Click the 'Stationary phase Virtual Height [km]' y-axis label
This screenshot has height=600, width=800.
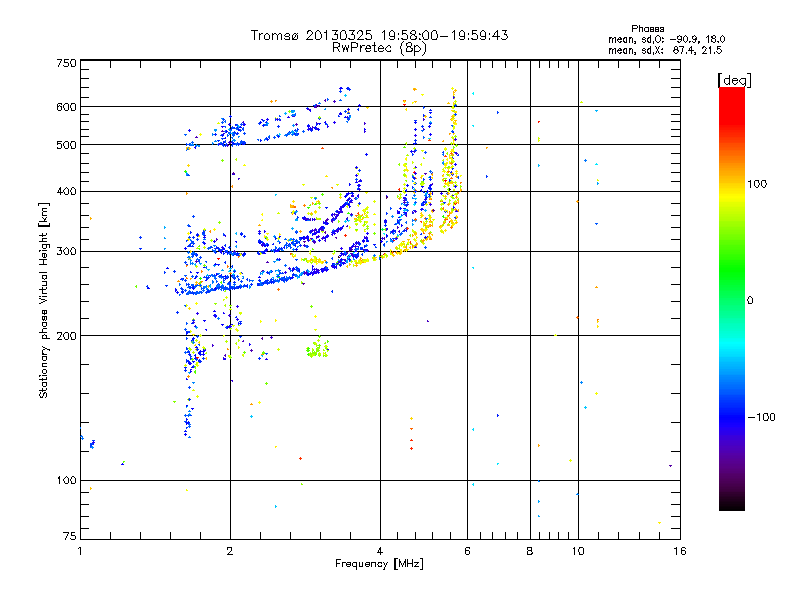point(44,300)
